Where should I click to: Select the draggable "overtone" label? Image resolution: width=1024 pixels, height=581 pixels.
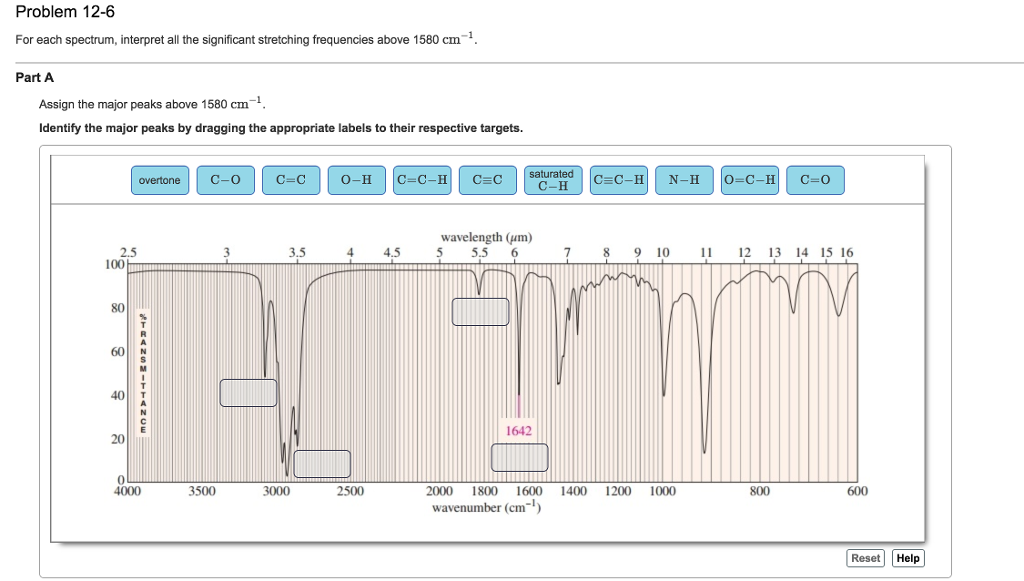[159, 180]
